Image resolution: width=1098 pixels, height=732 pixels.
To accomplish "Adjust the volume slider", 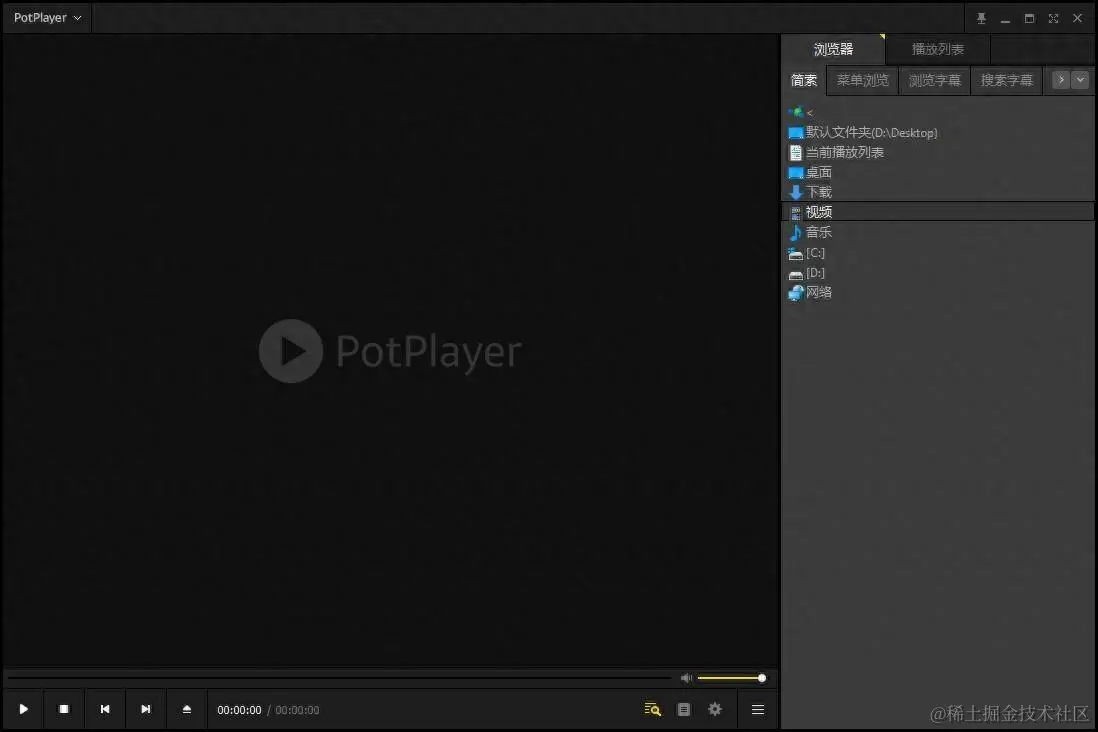I will point(731,678).
